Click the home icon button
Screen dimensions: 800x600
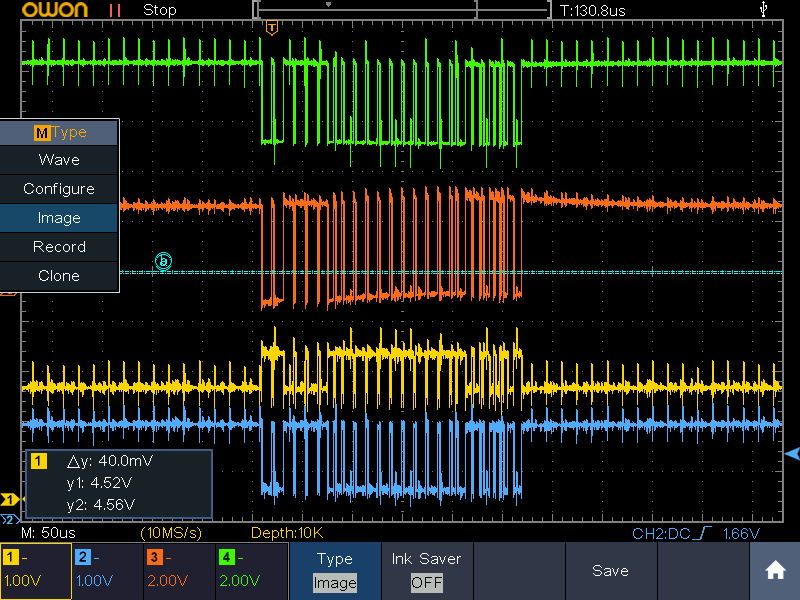click(x=774, y=570)
